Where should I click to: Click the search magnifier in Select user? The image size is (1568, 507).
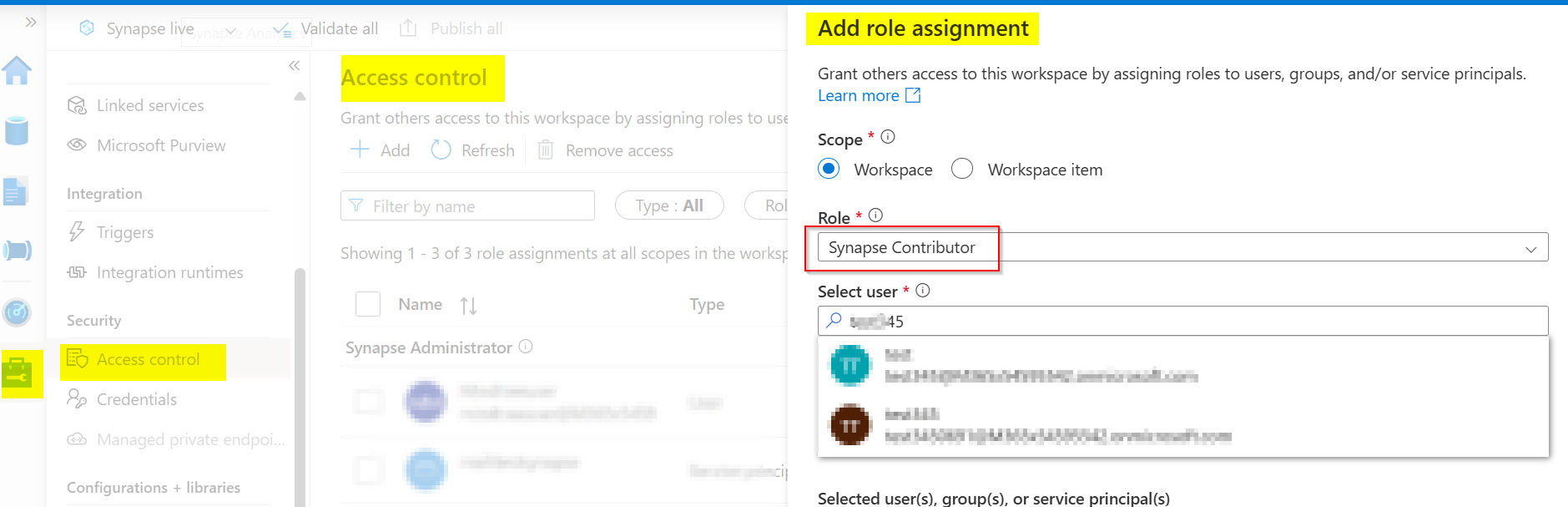(834, 320)
